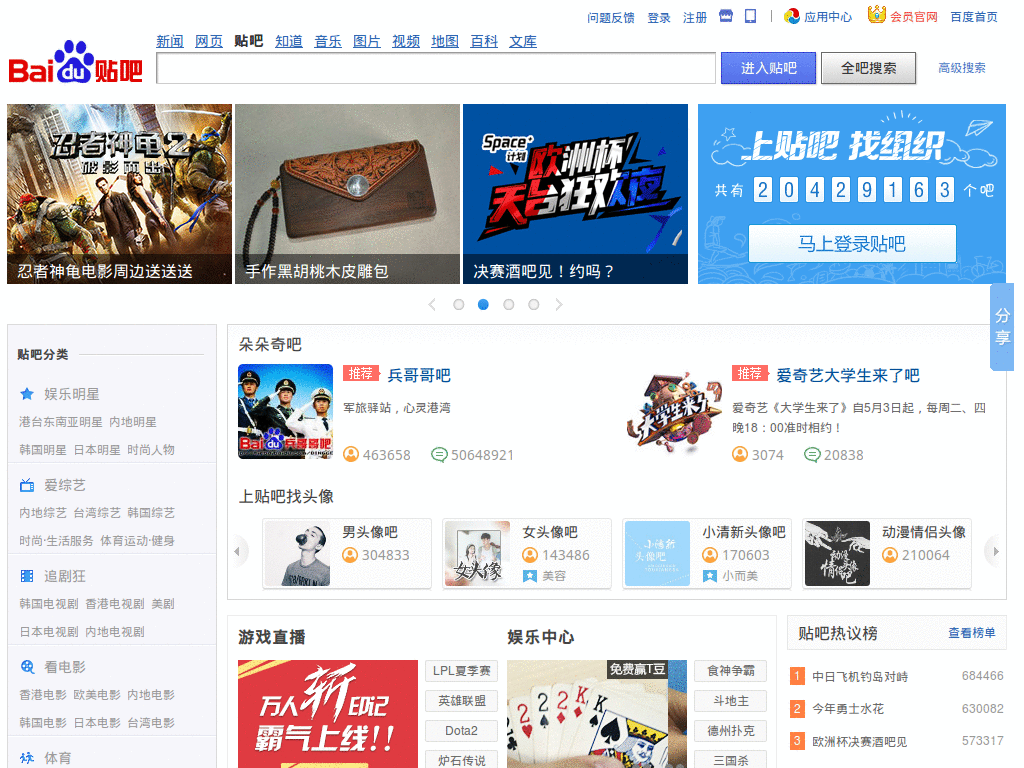Open the 问题反馈 link

point(611,18)
